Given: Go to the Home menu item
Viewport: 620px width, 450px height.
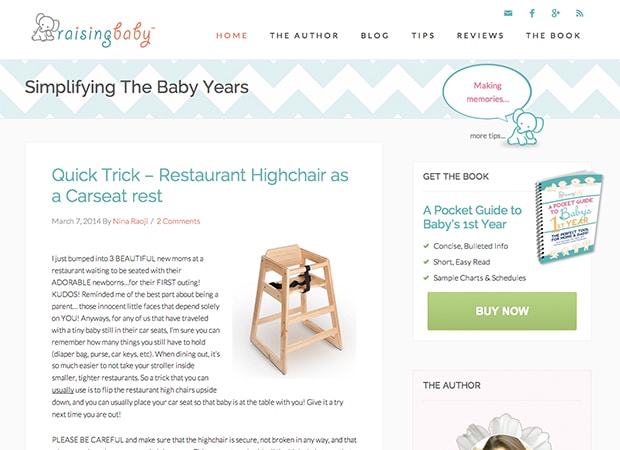Looking at the screenshot, I should click(x=232, y=36).
